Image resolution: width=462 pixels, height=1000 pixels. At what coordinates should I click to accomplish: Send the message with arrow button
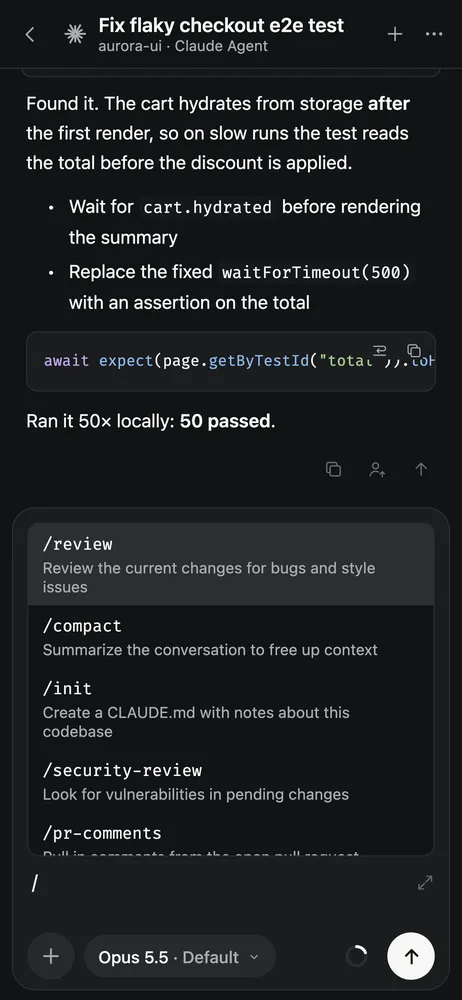click(x=411, y=957)
